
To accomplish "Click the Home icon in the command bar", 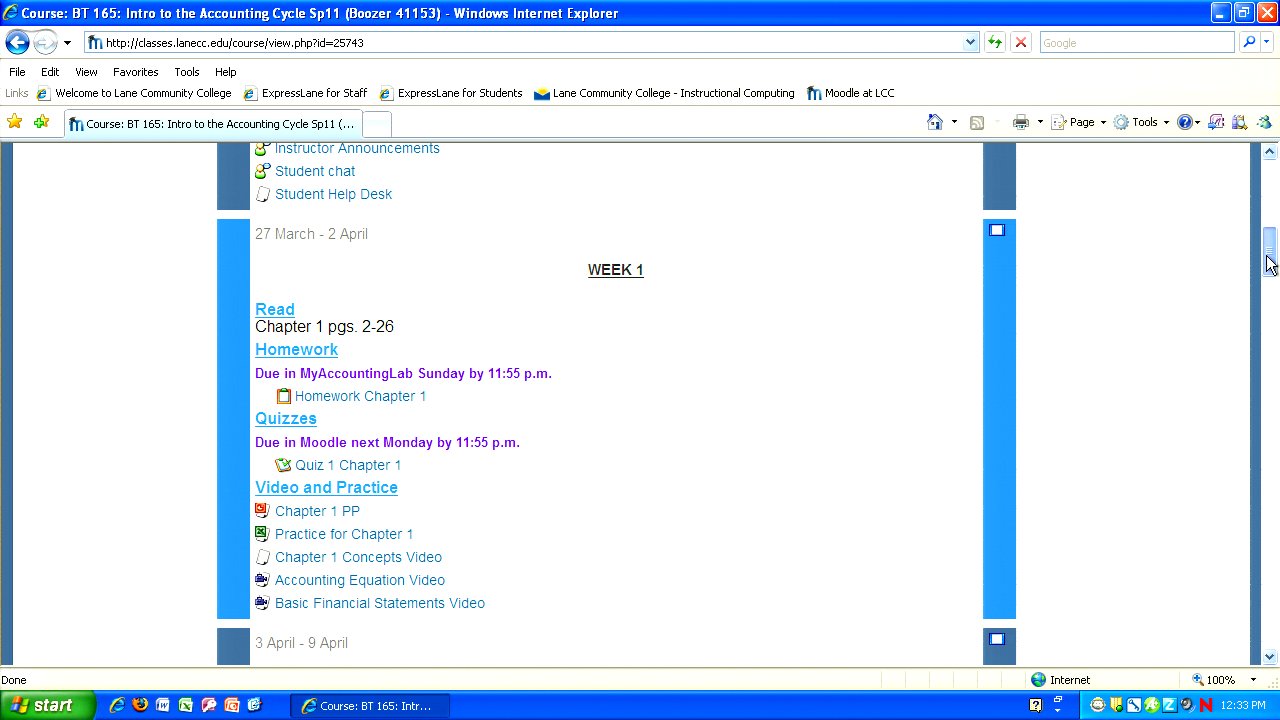I will click(935, 122).
